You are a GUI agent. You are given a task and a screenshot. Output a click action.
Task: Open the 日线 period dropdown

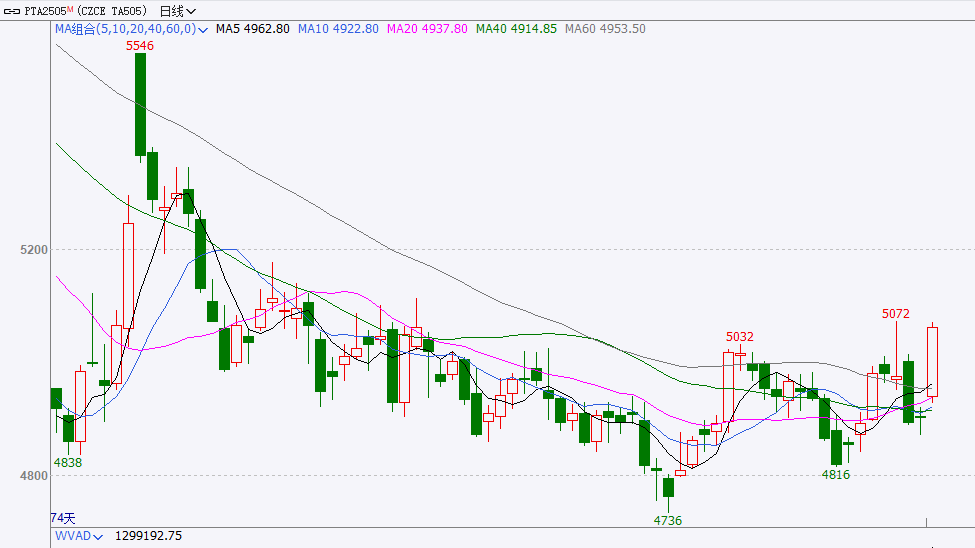click(177, 11)
